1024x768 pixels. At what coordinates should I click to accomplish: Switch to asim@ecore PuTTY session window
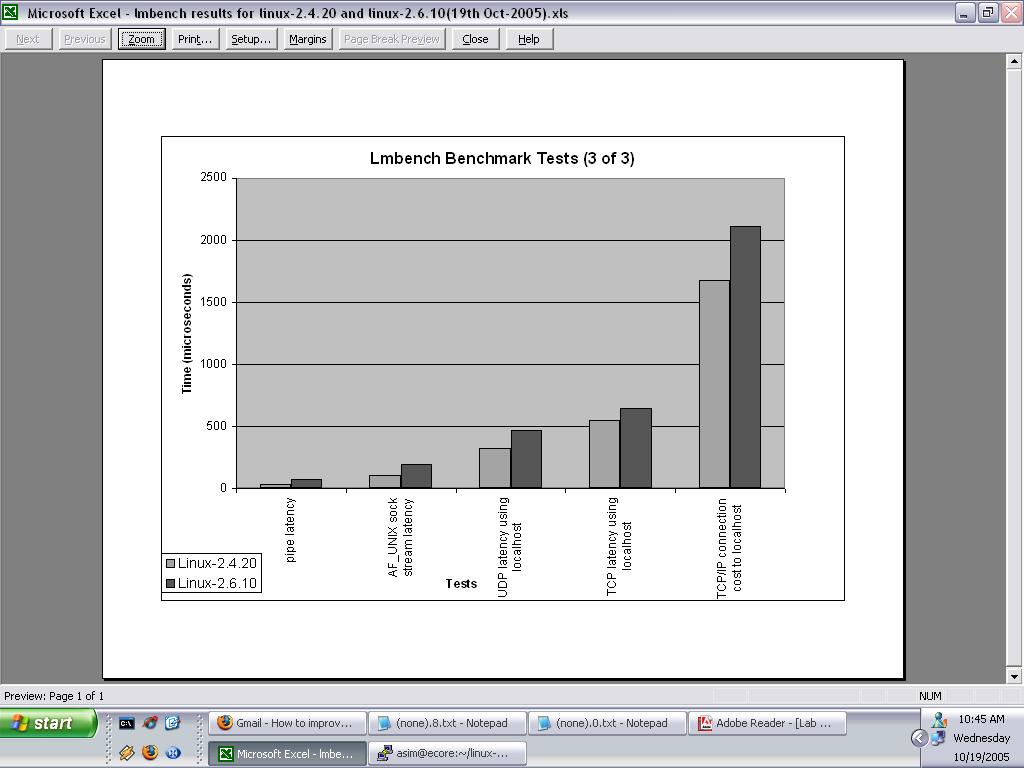click(x=447, y=753)
